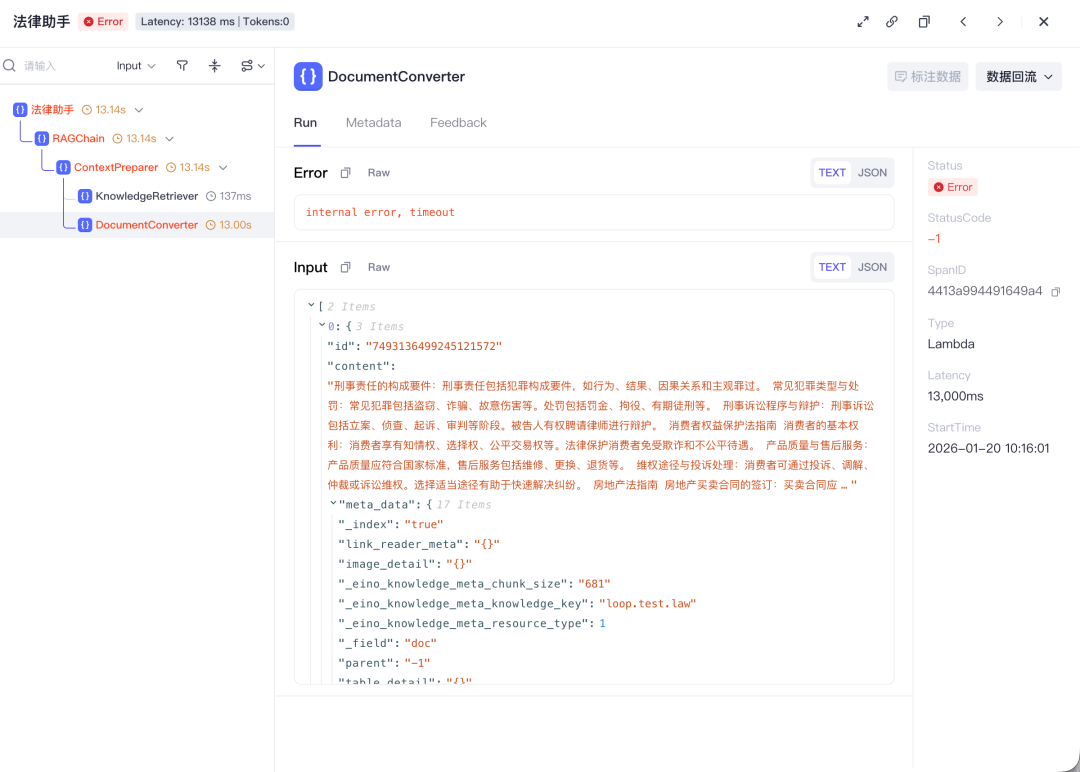Select TEXT view for Input section

(x=832, y=267)
